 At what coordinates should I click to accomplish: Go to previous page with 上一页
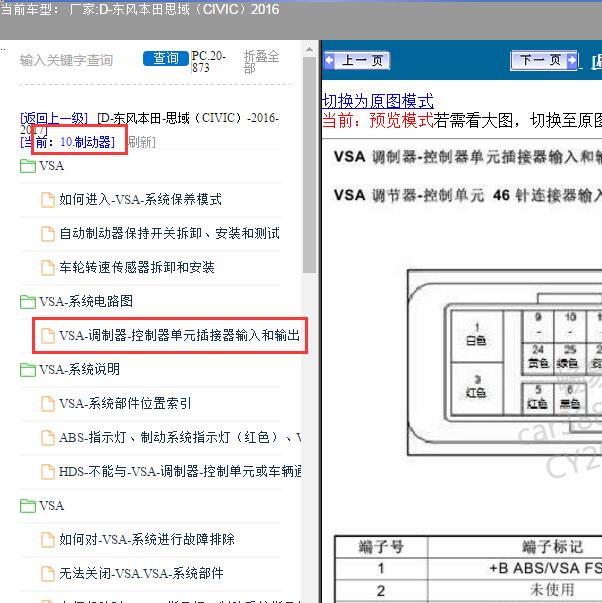tap(357, 60)
